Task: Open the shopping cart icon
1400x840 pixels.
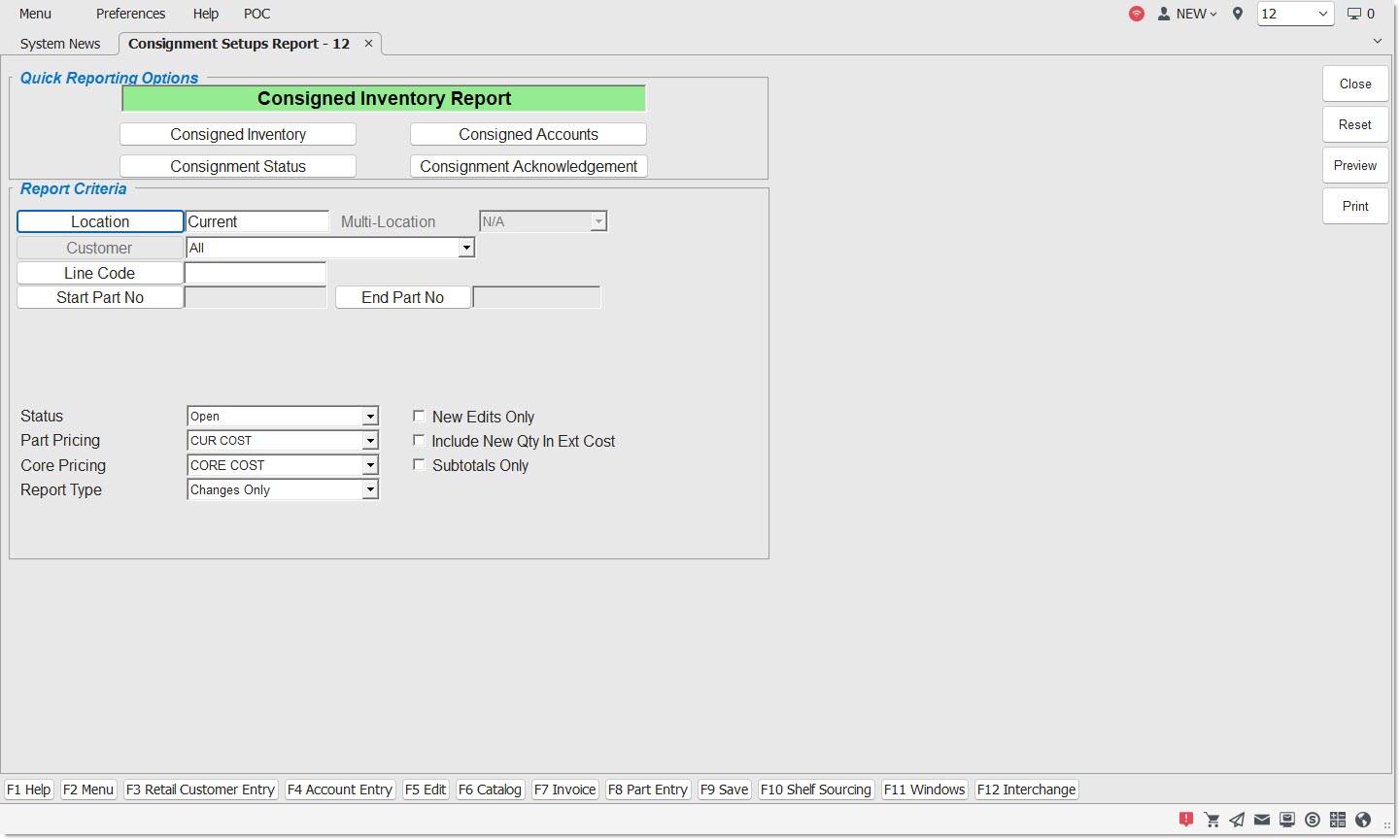Action: point(1212,820)
